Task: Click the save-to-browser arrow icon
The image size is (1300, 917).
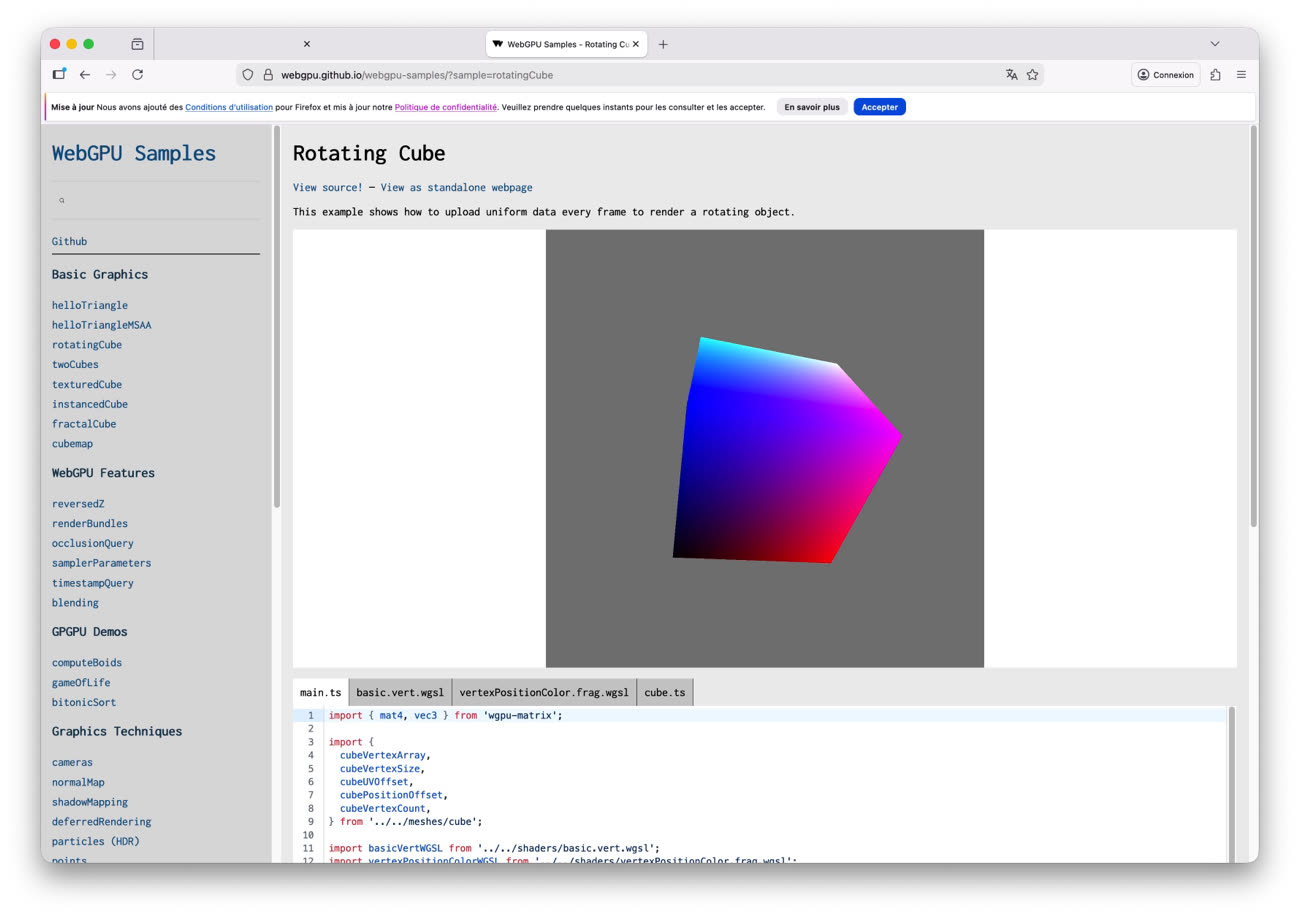Action: (1214, 74)
